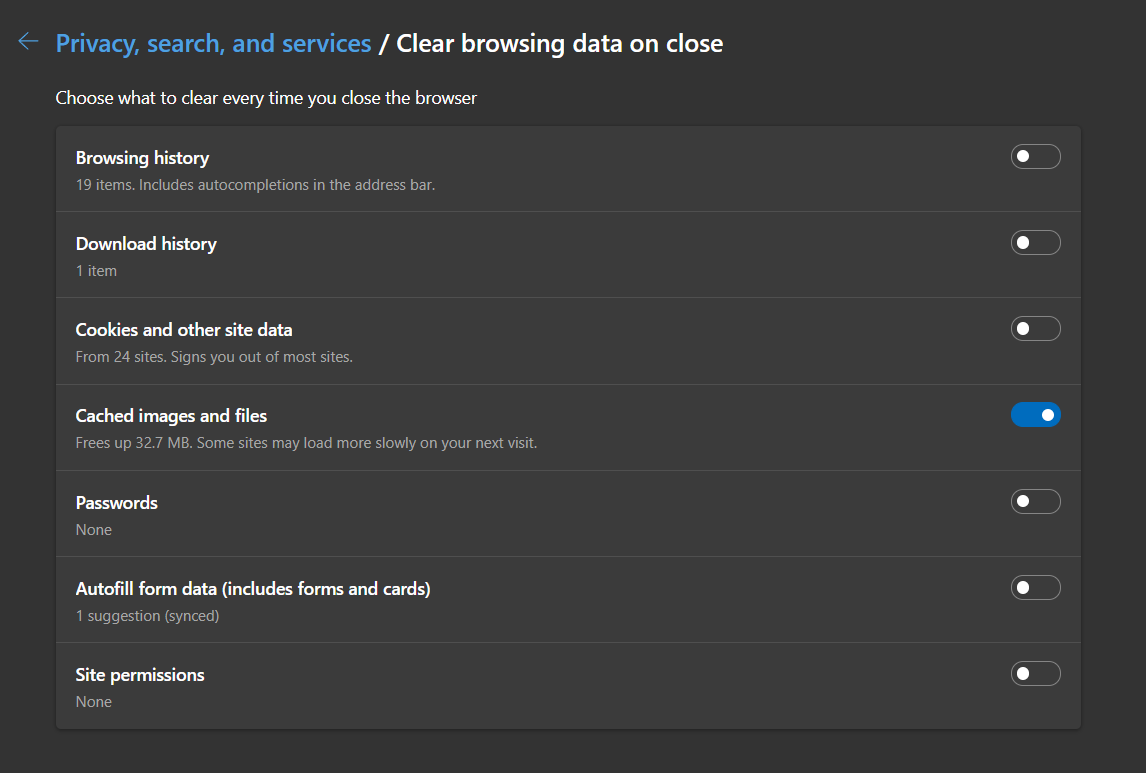Screen dimensions: 1146x773
Task: Toggle Cookies and other site data switch
Action: tap(1035, 329)
